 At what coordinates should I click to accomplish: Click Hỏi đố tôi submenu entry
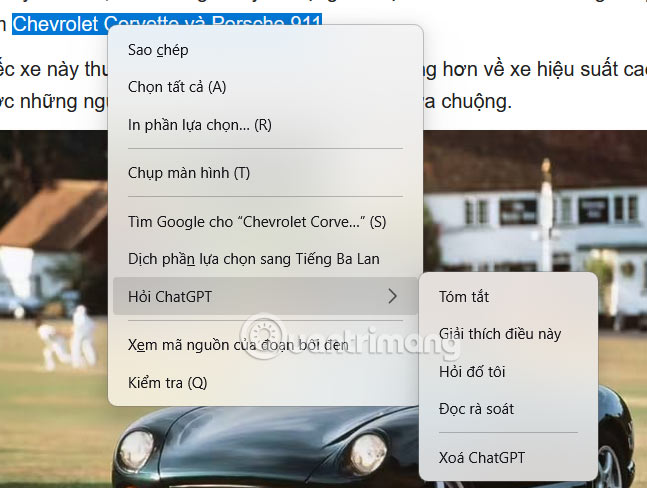click(508, 372)
